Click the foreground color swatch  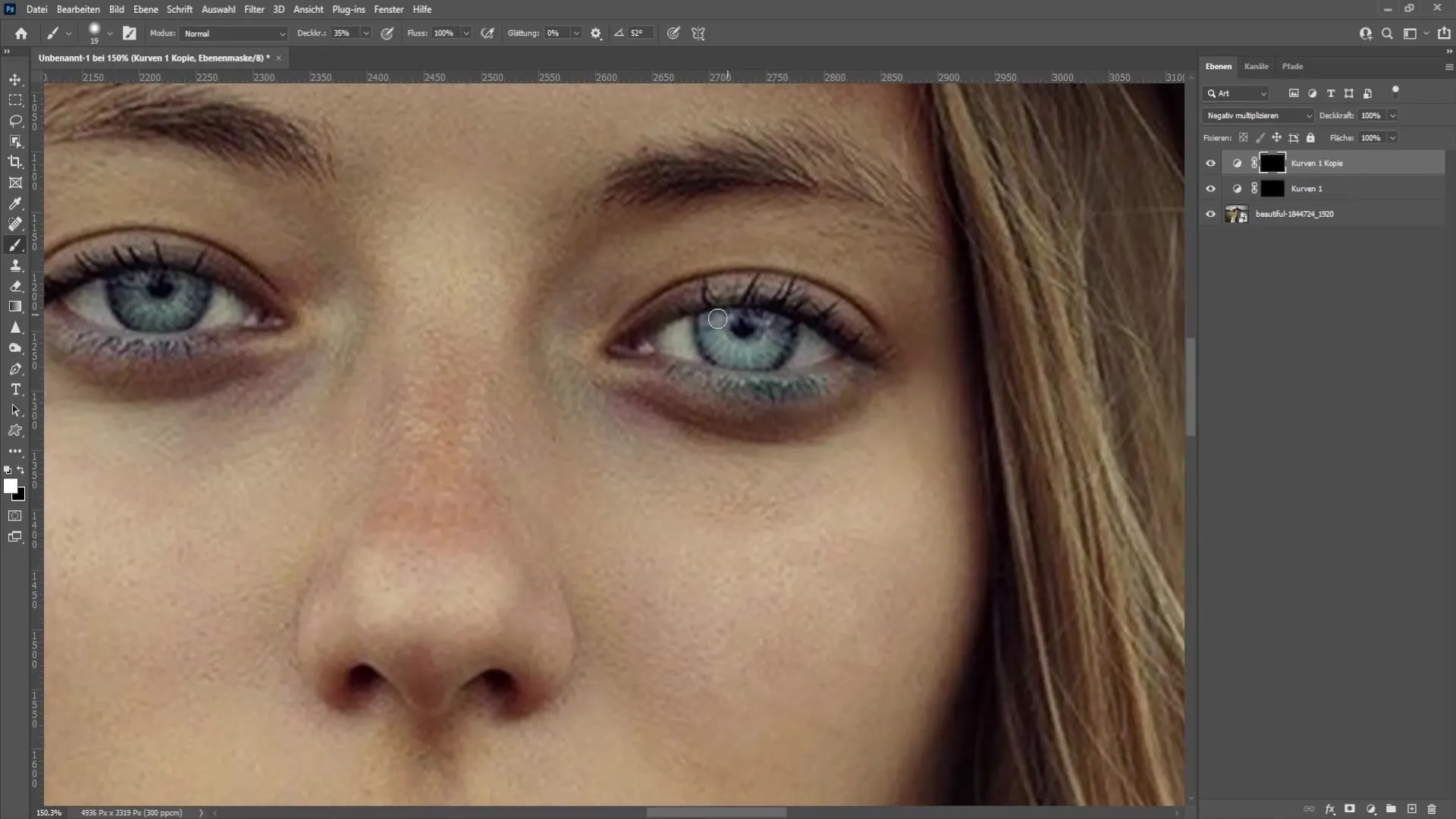pos(10,486)
